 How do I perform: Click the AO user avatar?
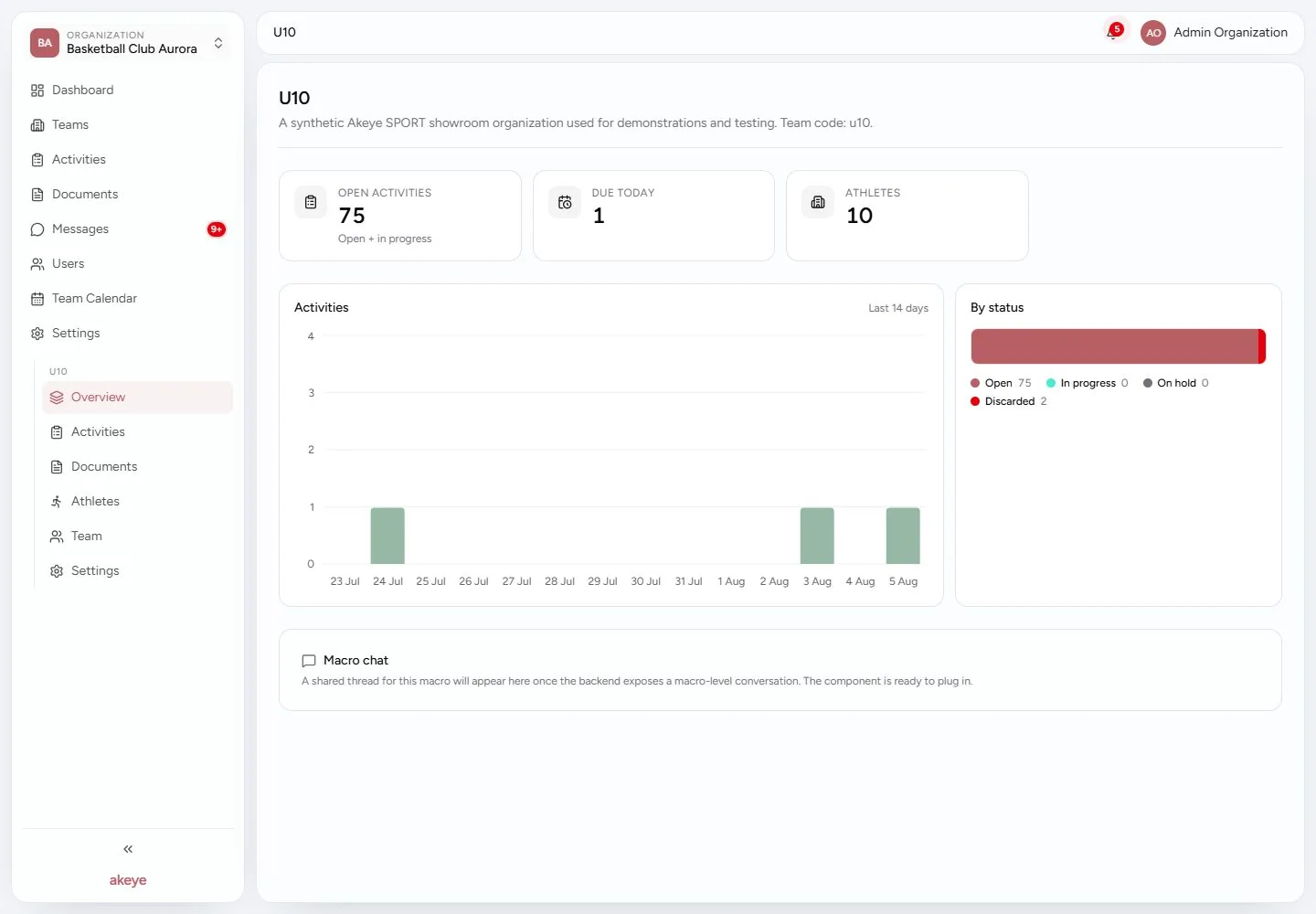[1153, 33]
